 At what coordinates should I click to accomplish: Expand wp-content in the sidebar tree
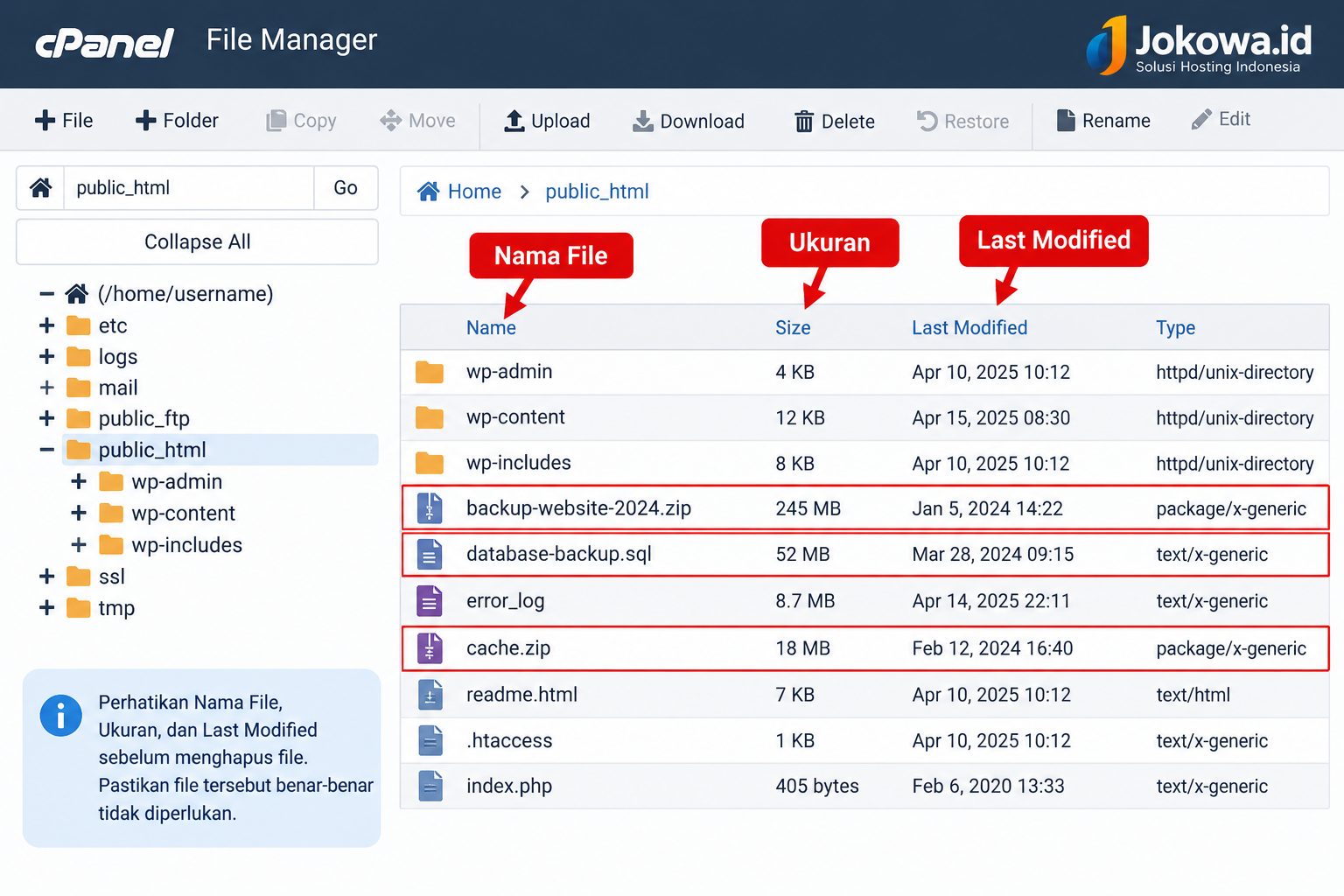pyautogui.click(x=79, y=513)
